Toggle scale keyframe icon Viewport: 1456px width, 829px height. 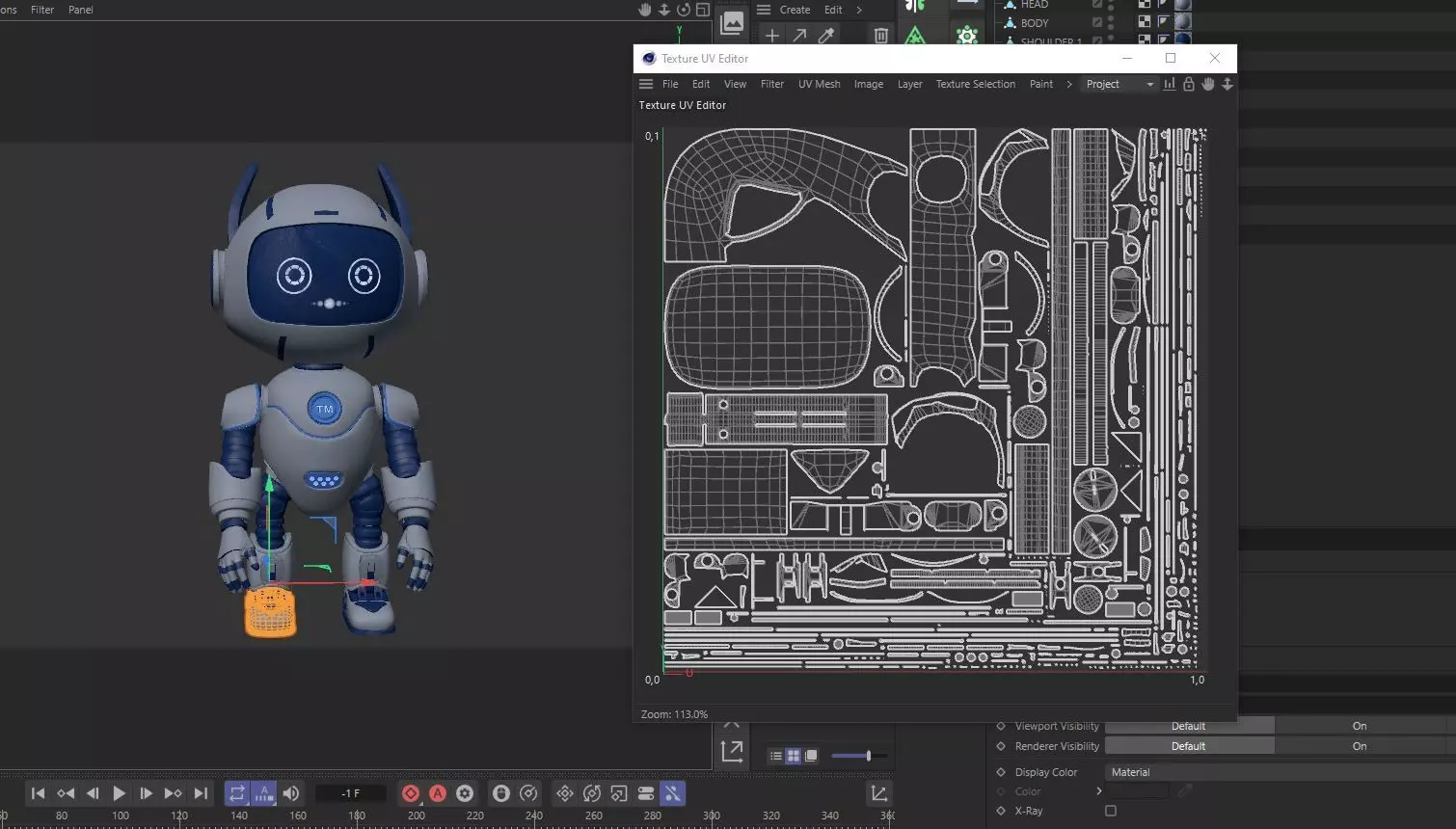pyautogui.click(x=619, y=793)
